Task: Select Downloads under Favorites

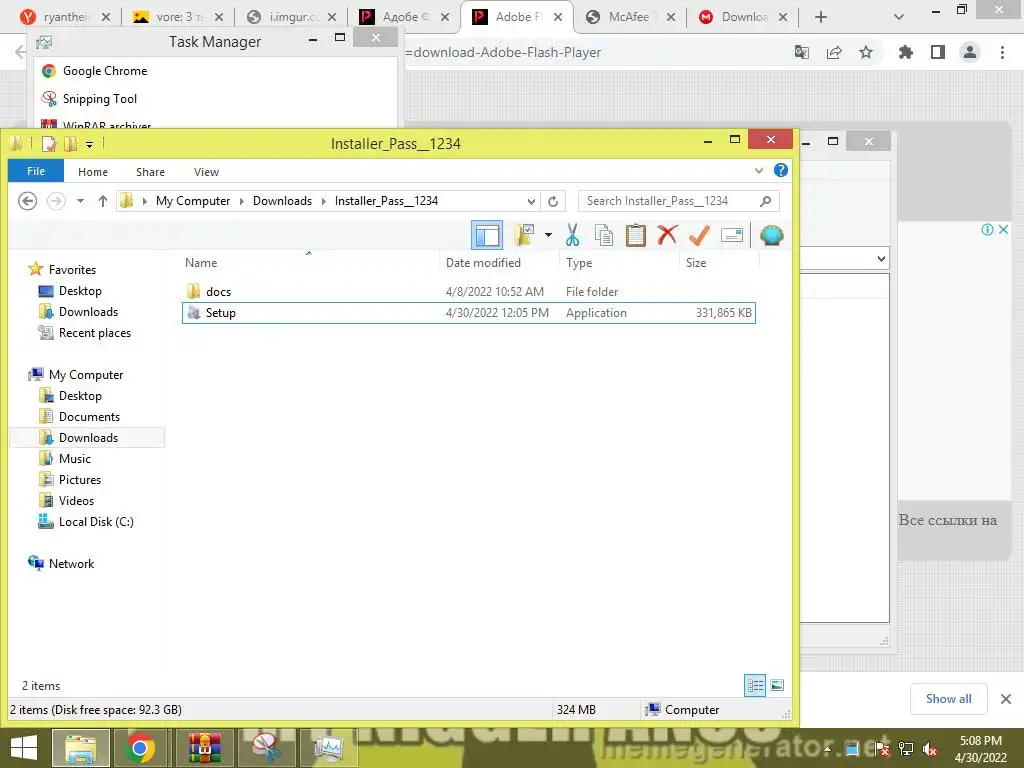Action: pos(88,312)
